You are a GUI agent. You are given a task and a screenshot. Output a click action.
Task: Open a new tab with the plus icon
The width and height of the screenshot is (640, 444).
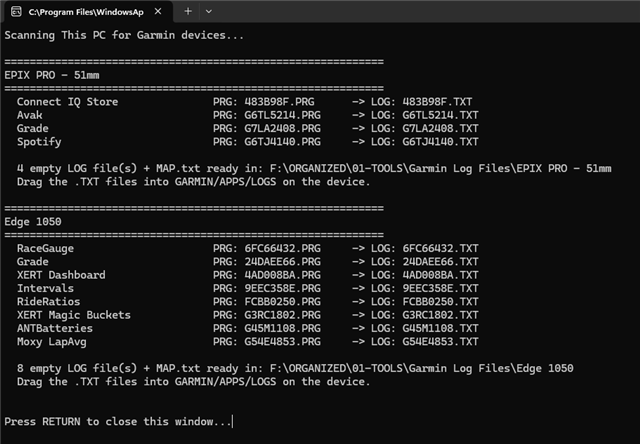[188, 11]
